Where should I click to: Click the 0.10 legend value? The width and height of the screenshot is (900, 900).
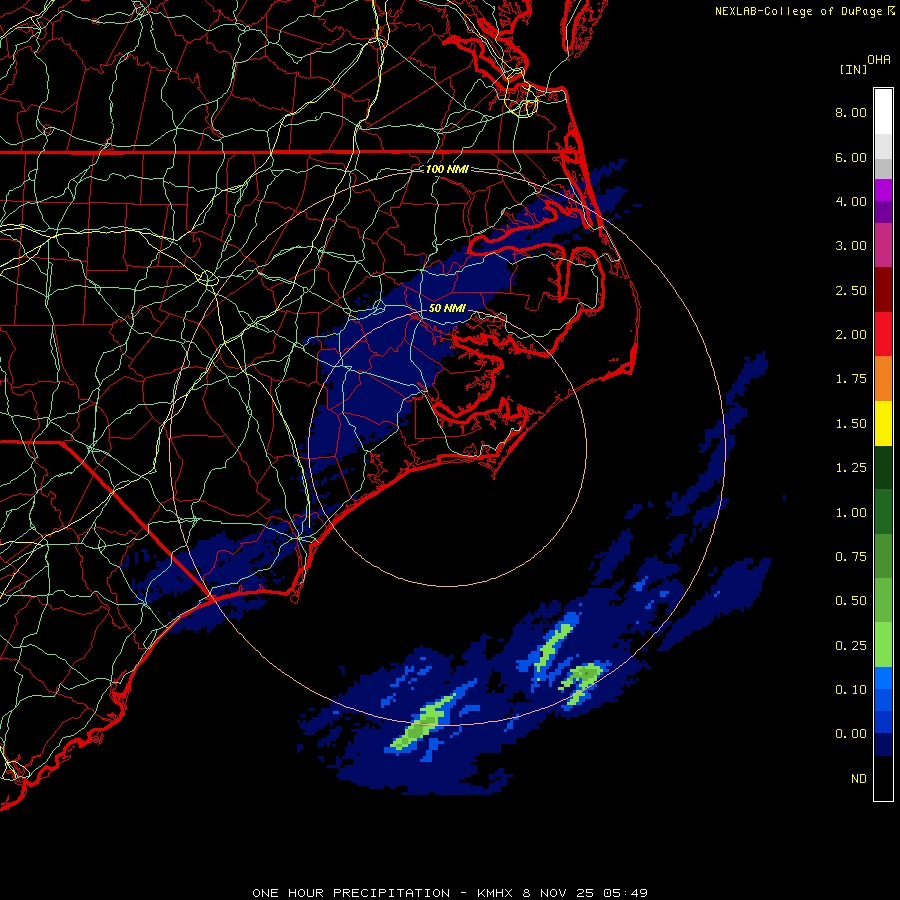pyautogui.click(x=851, y=690)
